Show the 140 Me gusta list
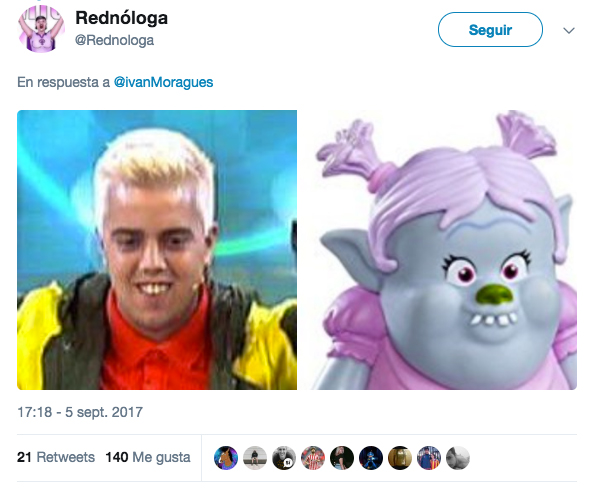Screen dimensions: 595x491 148,457
